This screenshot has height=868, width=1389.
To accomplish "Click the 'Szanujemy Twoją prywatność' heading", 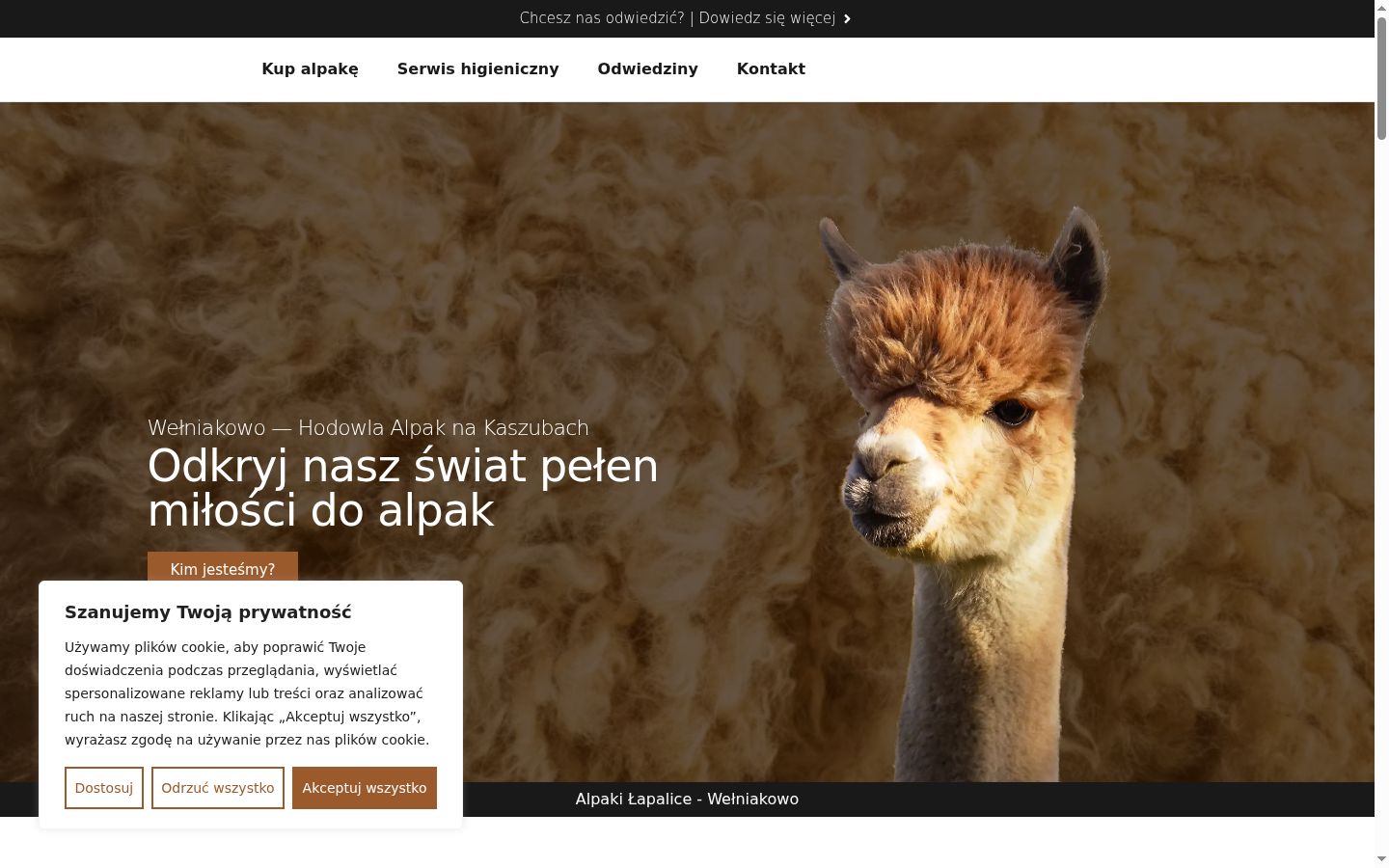I will click(x=207, y=611).
